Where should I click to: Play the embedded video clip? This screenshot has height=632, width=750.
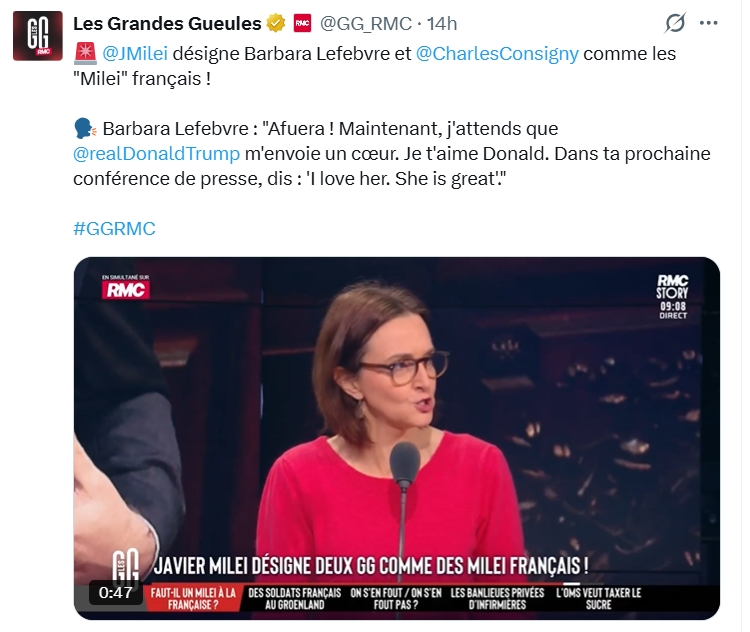coord(397,438)
